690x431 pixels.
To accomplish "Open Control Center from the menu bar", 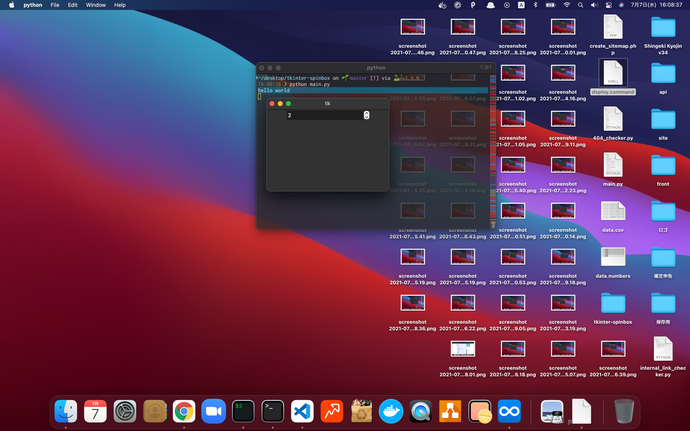I will (x=609, y=5).
